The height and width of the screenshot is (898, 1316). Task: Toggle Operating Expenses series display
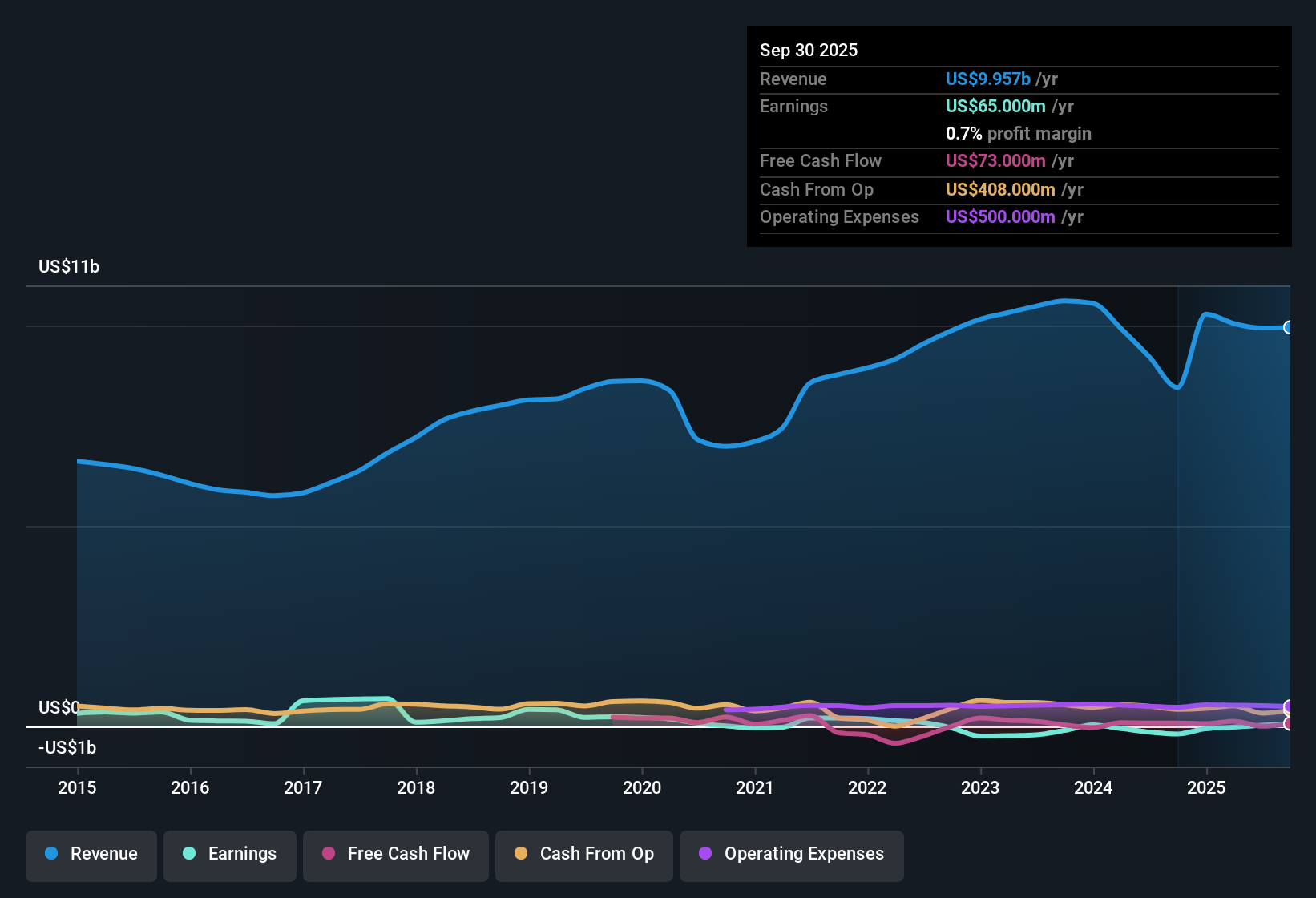tap(792, 854)
